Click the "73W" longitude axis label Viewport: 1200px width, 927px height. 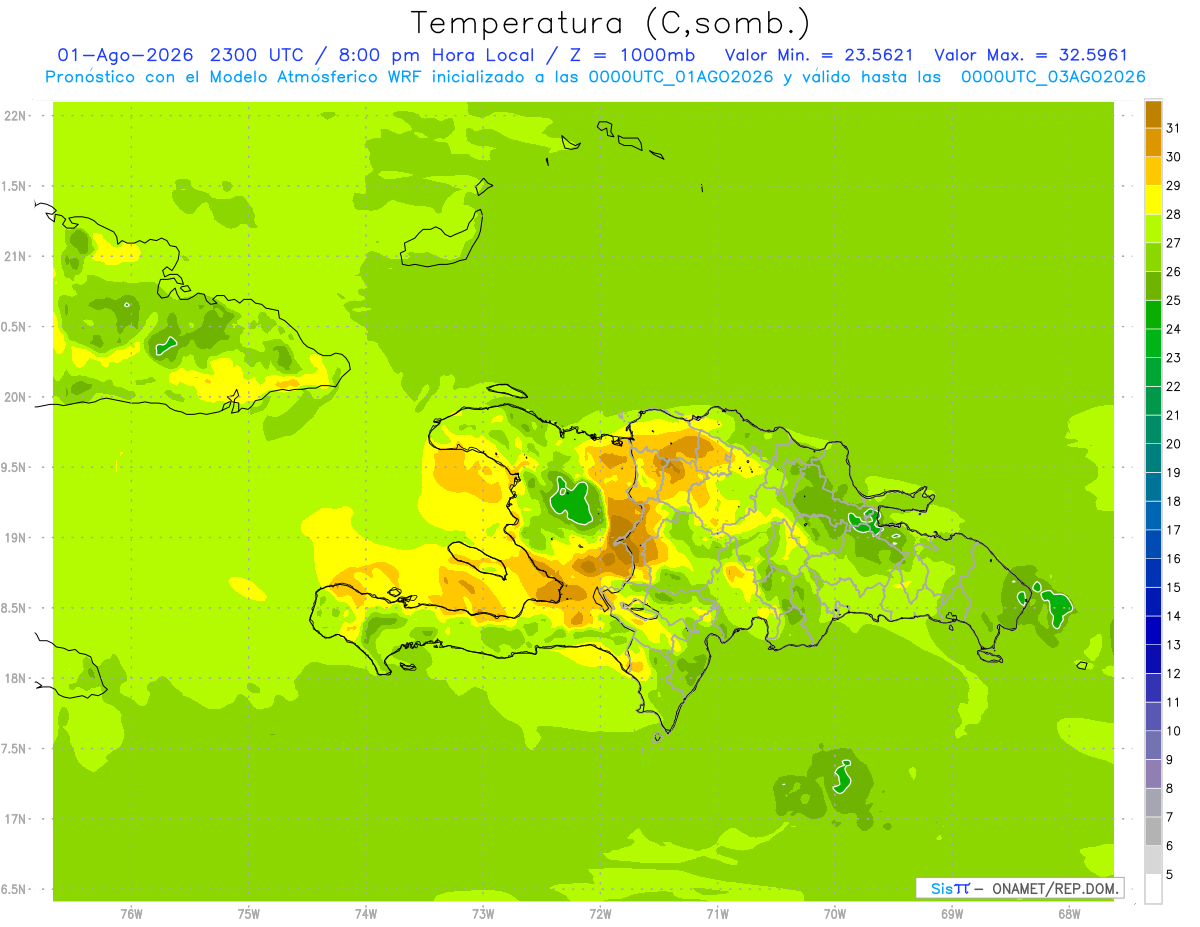(482, 914)
